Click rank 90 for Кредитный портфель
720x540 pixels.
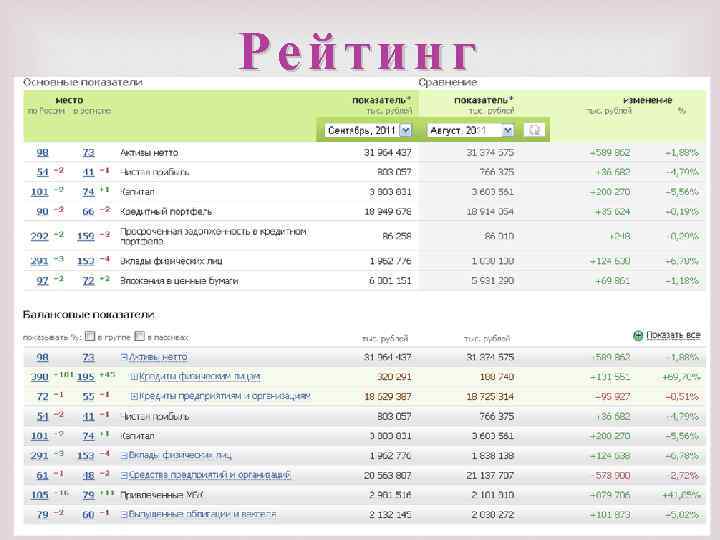[x=42, y=212]
